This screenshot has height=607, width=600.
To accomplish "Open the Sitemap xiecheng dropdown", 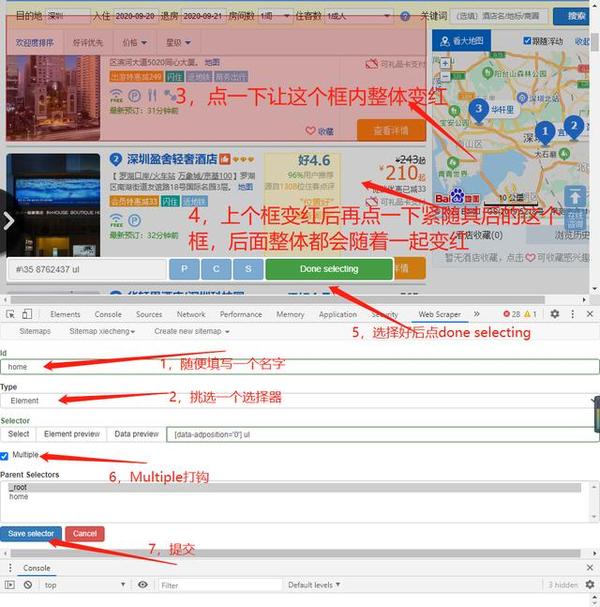I will click(x=102, y=331).
